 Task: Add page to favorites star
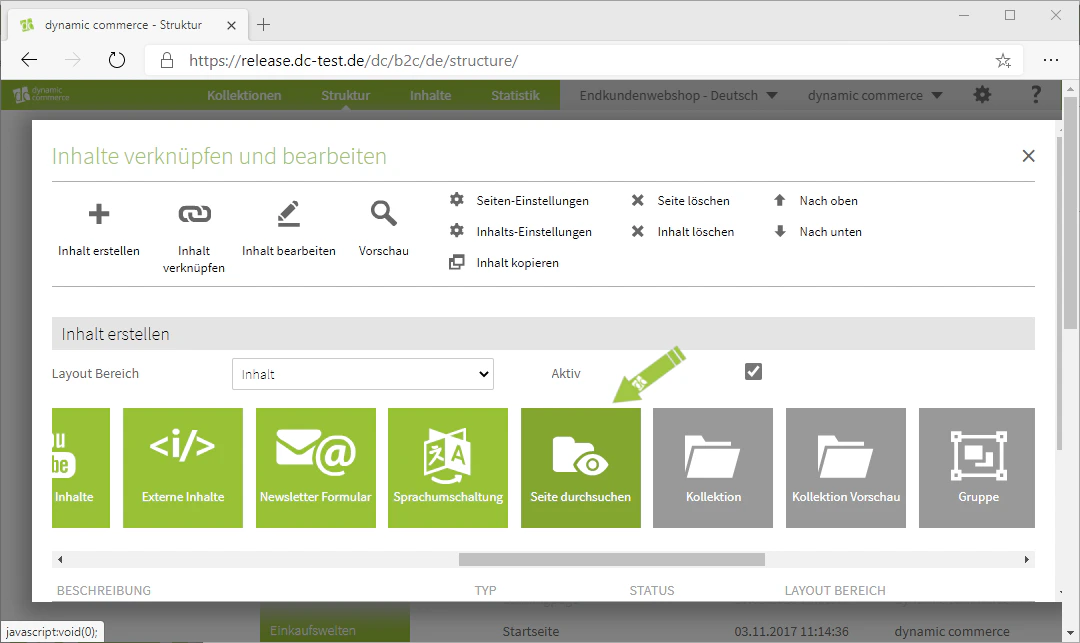(1003, 61)
